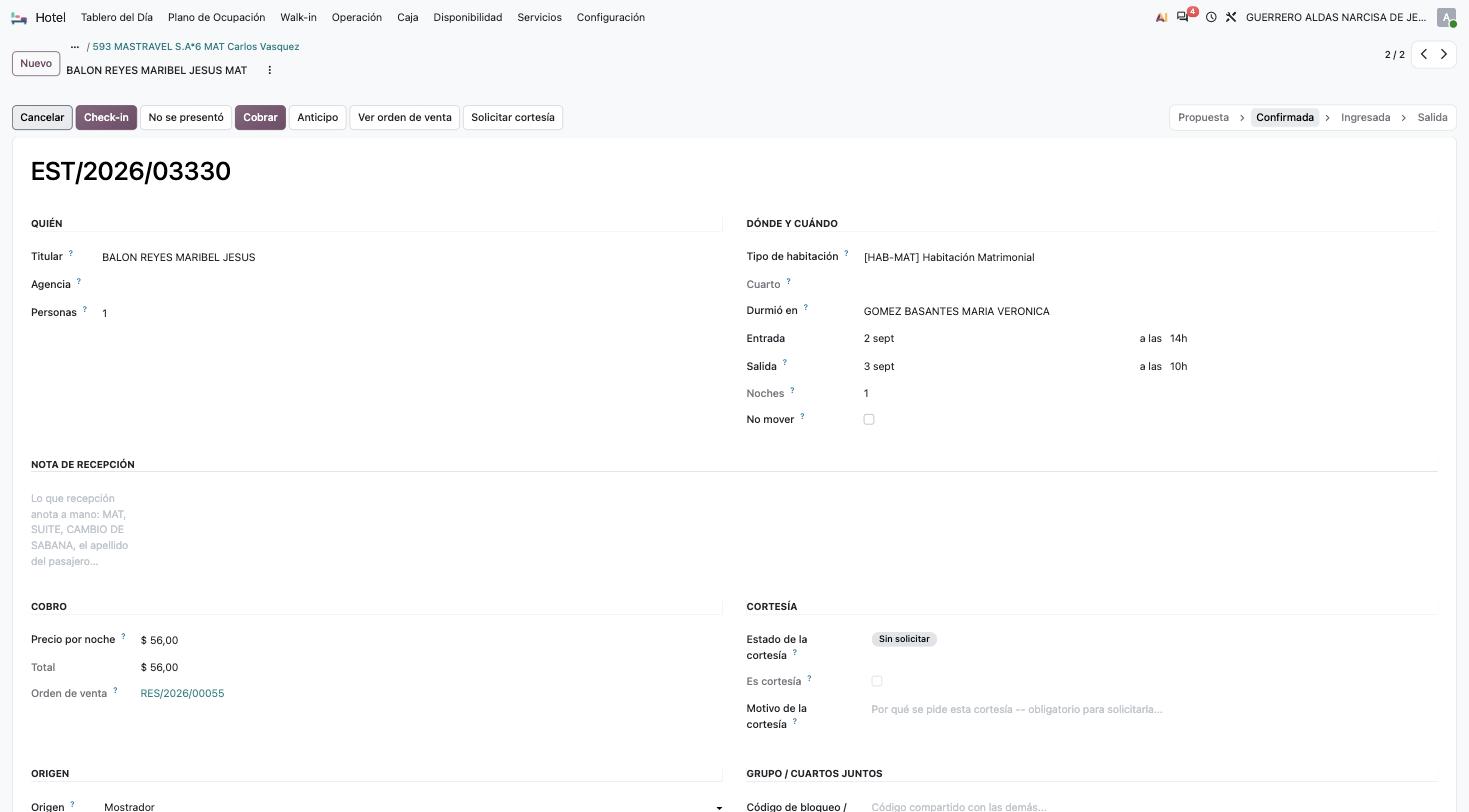Image resolution: width=1469 pixels, height=812 pixels.
Task: Open the Durmió en guest selector
Action: [1150, 311]
